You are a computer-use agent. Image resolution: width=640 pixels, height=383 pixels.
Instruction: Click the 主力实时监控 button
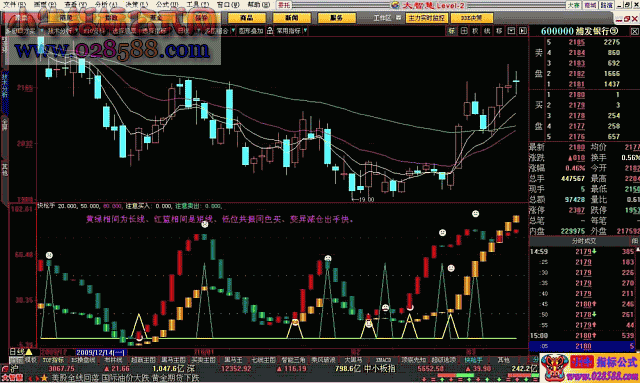click(427, 18)
